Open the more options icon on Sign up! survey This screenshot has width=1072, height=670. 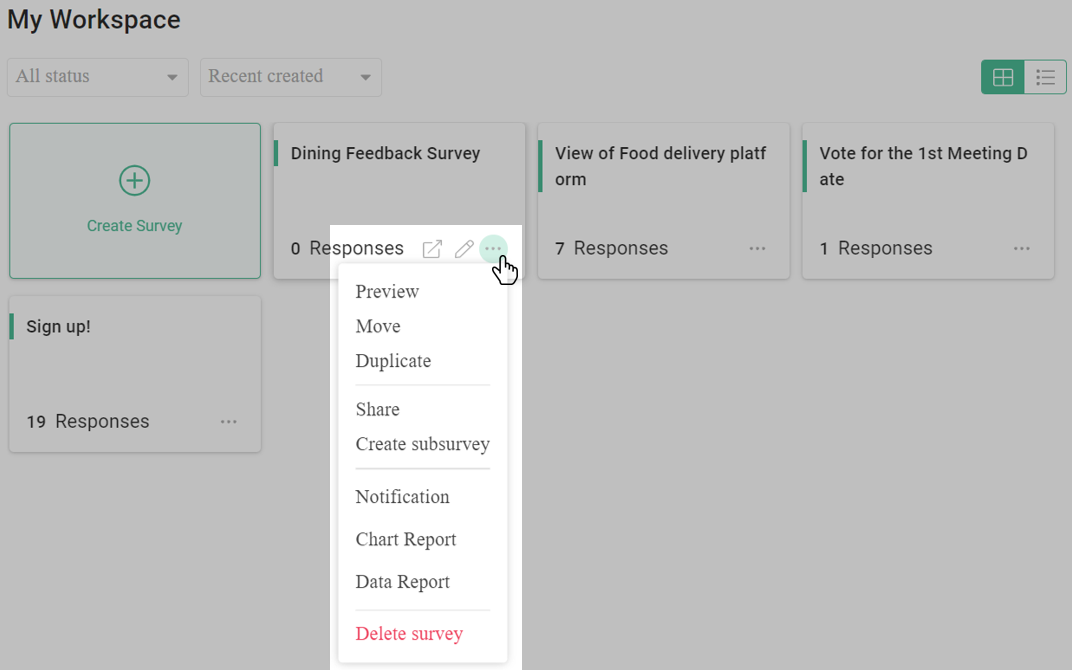tap(228, 421)
